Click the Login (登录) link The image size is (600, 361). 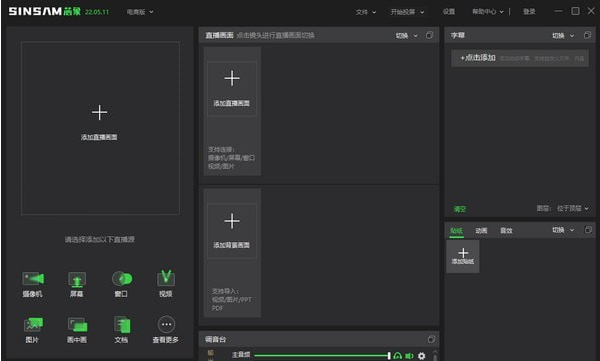530,11
